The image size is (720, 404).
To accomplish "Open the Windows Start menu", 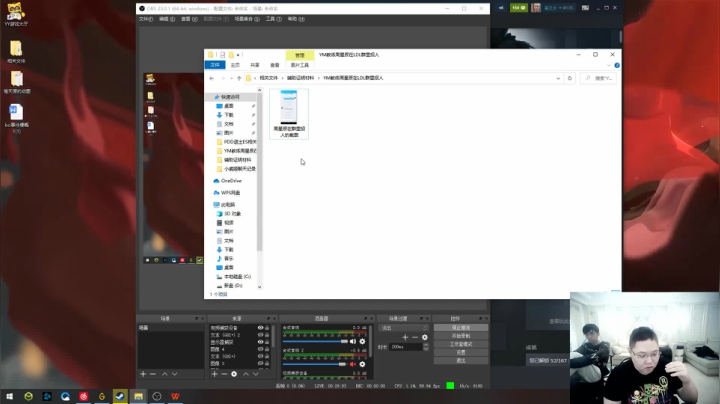I will (x=9, y=396).
